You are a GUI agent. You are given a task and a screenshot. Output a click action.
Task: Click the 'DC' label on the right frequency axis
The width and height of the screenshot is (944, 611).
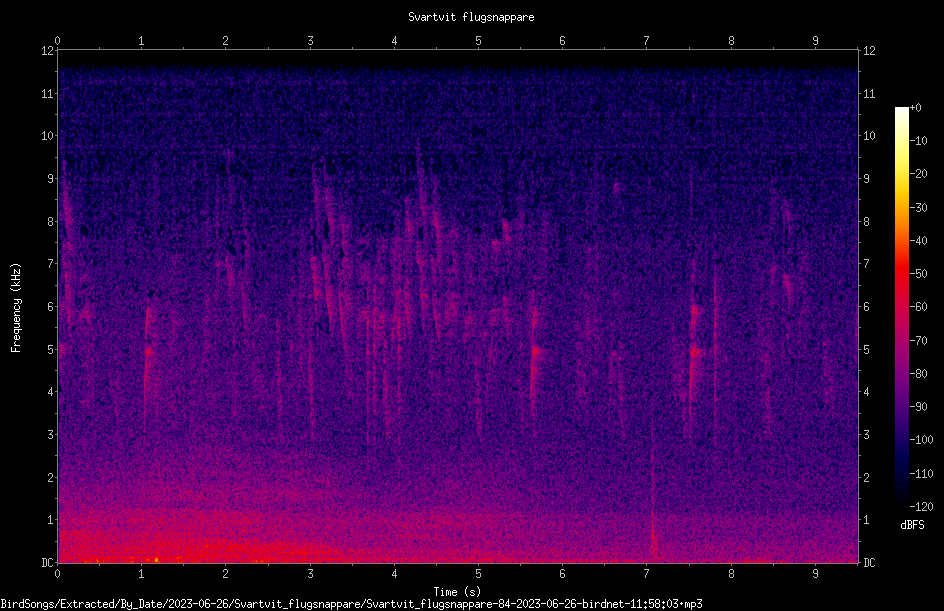point(869,563)
